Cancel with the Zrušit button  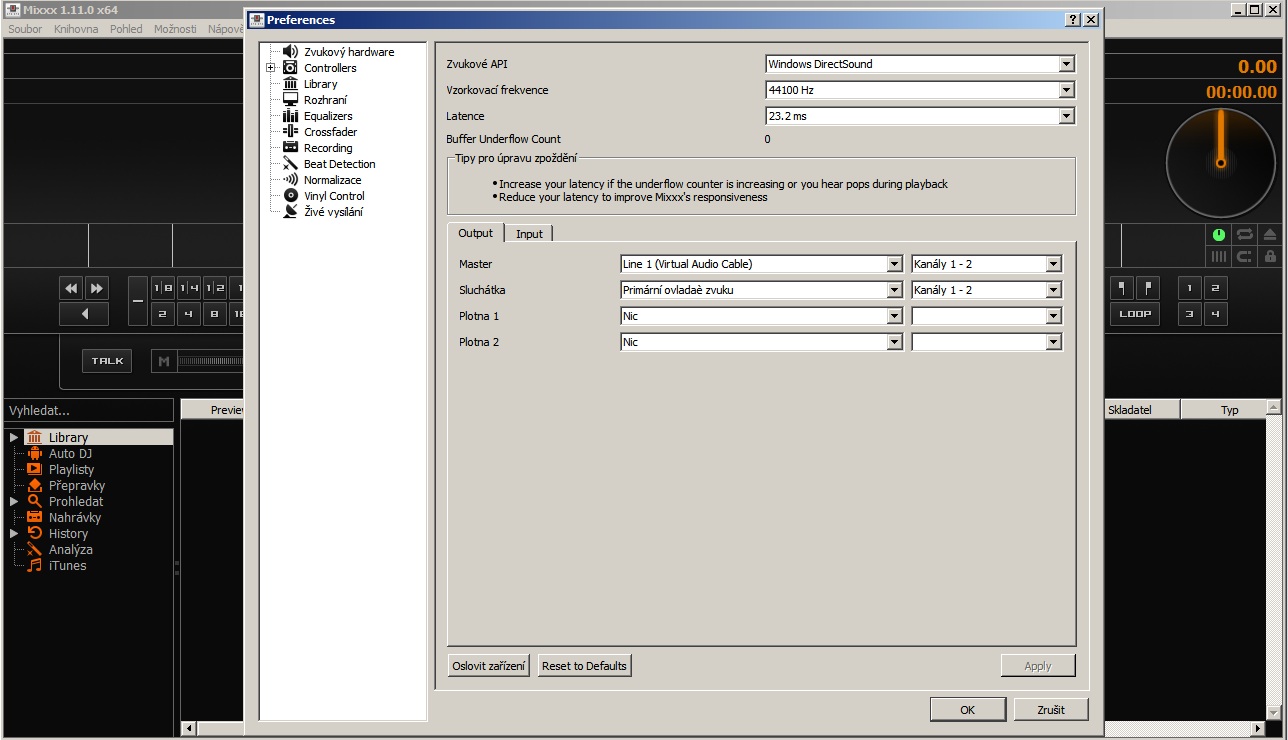click(1051, 709)
